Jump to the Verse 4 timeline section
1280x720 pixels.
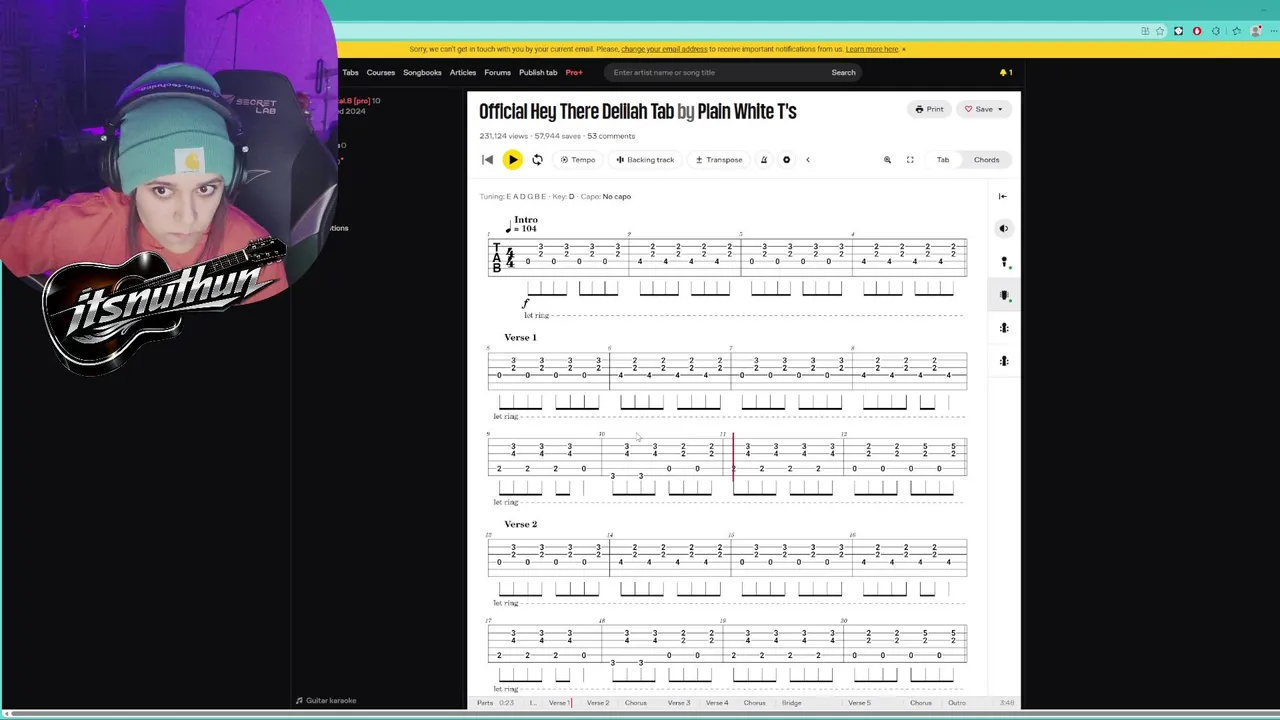(x=717, y=703)
